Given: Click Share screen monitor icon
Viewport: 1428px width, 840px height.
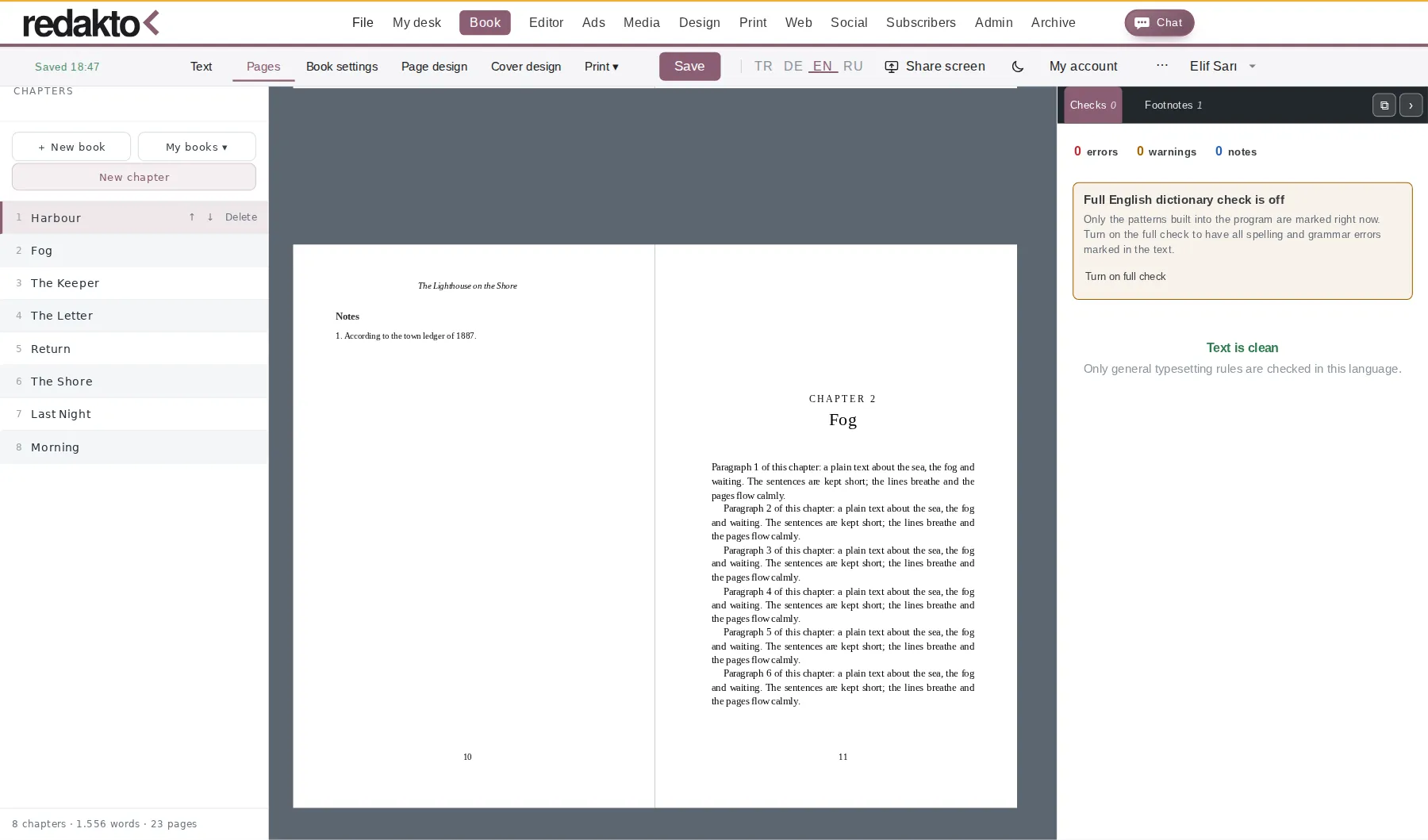Looking at the screenshot, I should pos(892,67).
